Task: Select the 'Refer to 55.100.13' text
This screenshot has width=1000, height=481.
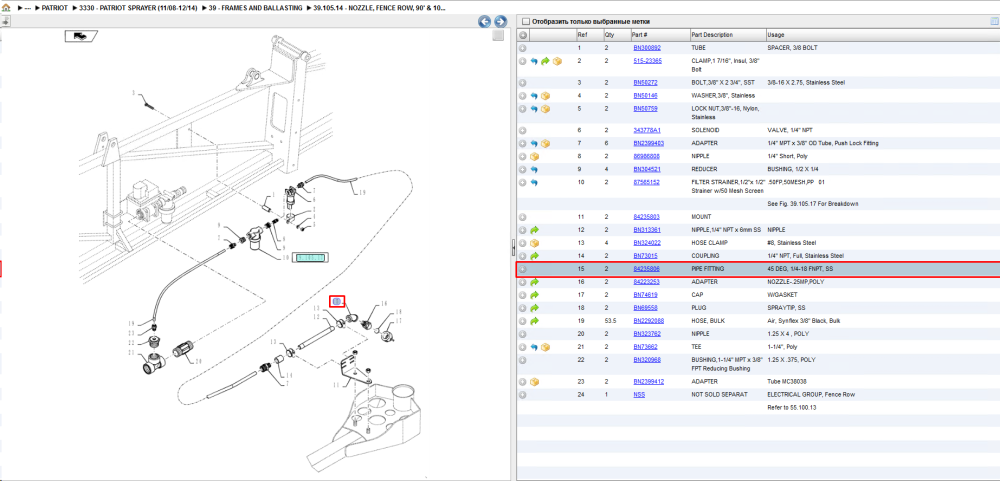Action: pyautogui.click(x=792, y=406)
